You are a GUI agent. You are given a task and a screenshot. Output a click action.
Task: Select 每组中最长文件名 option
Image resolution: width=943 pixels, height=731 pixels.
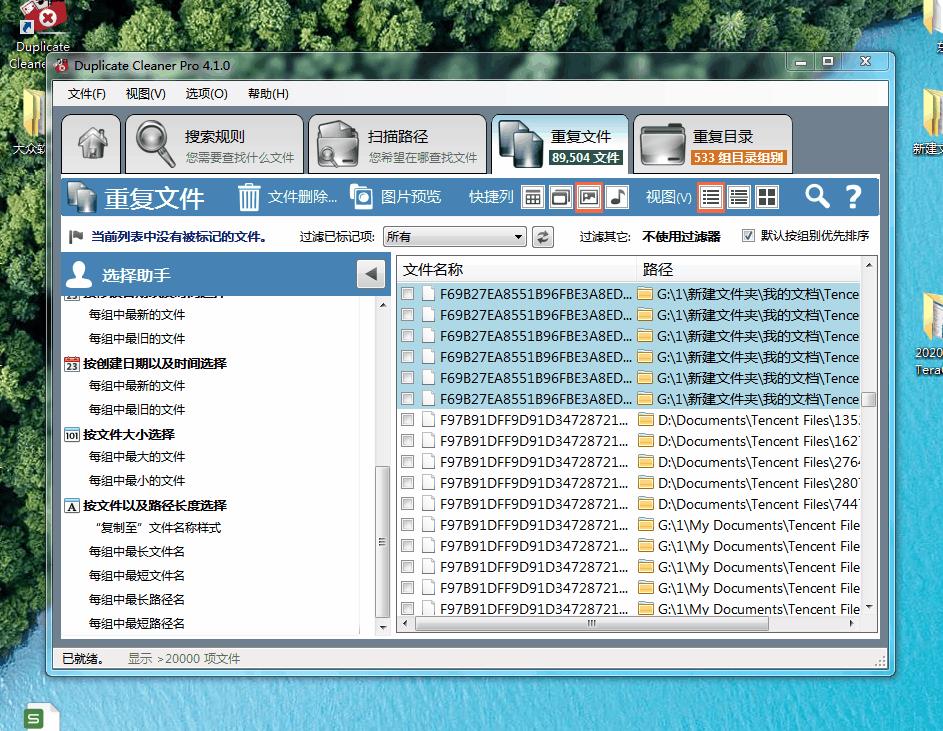(x=137, y=552)
